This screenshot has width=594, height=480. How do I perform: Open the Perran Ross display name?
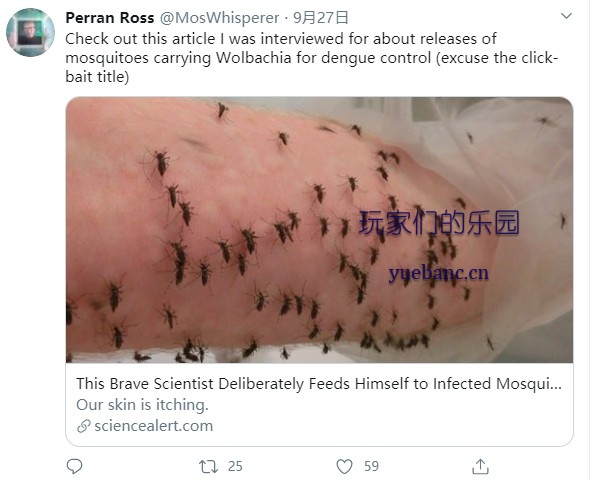[x=110, y=18]
